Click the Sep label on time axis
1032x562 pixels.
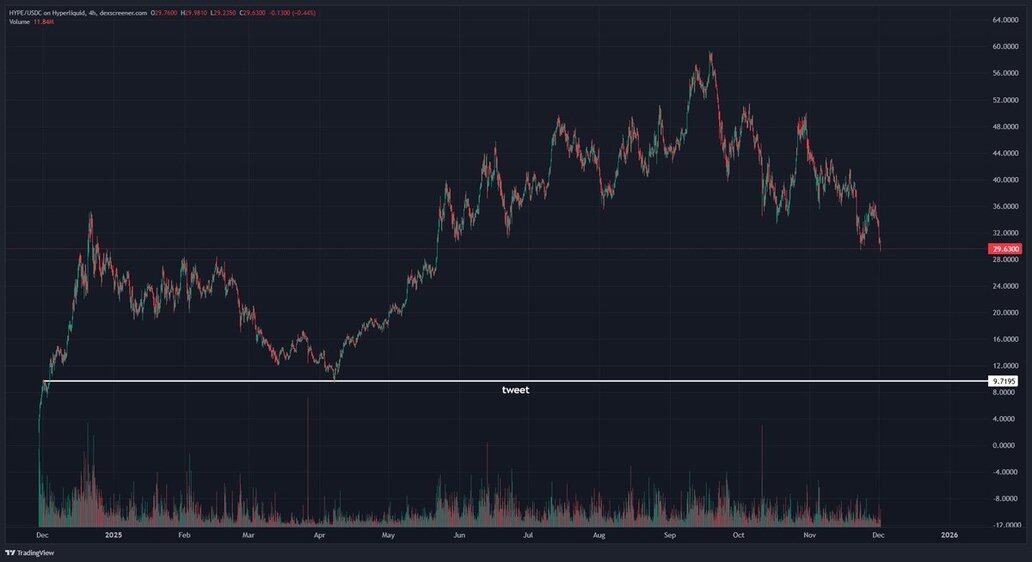tap(669, 535)
